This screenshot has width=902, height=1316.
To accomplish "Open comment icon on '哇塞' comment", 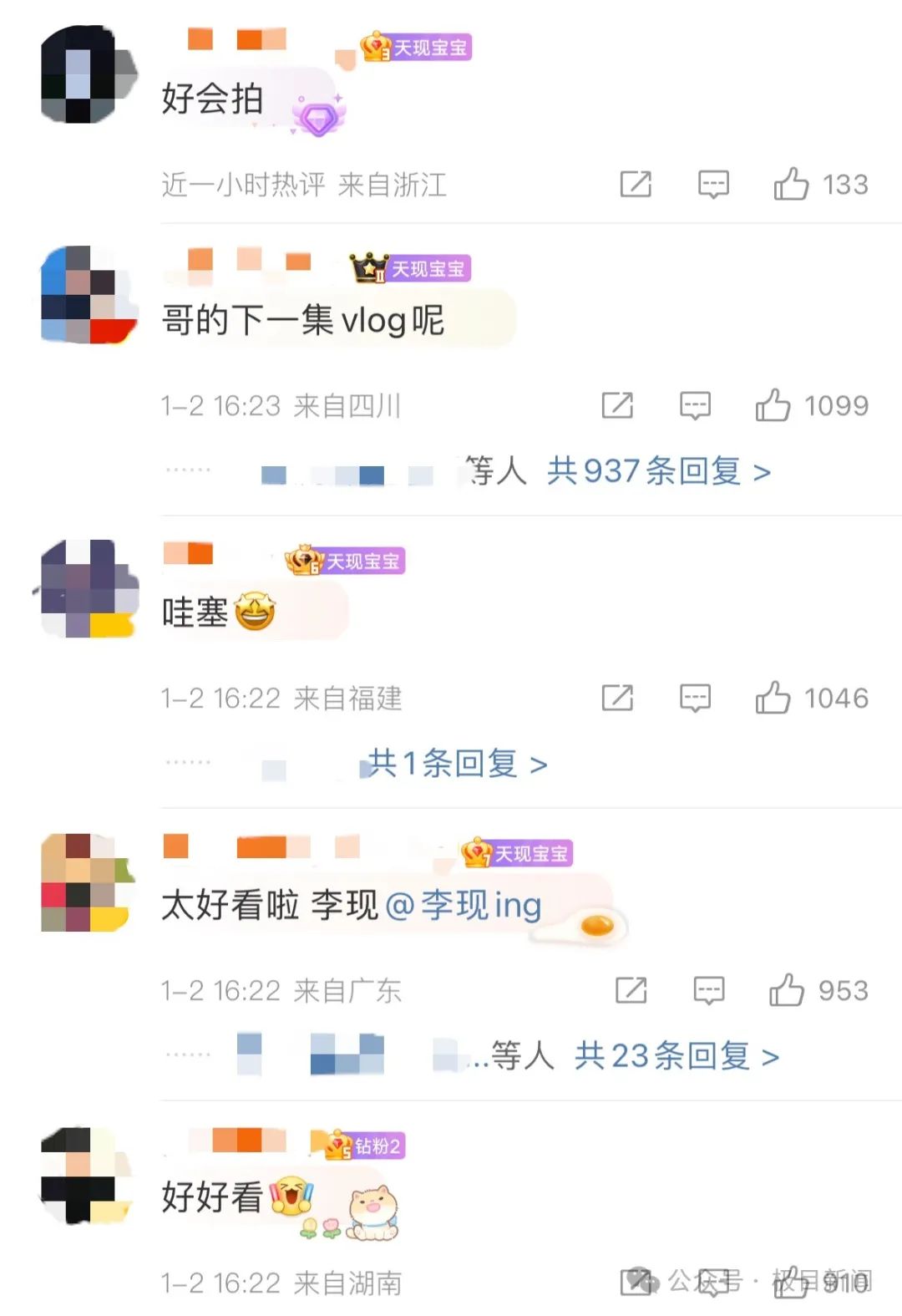I will 695,699.
